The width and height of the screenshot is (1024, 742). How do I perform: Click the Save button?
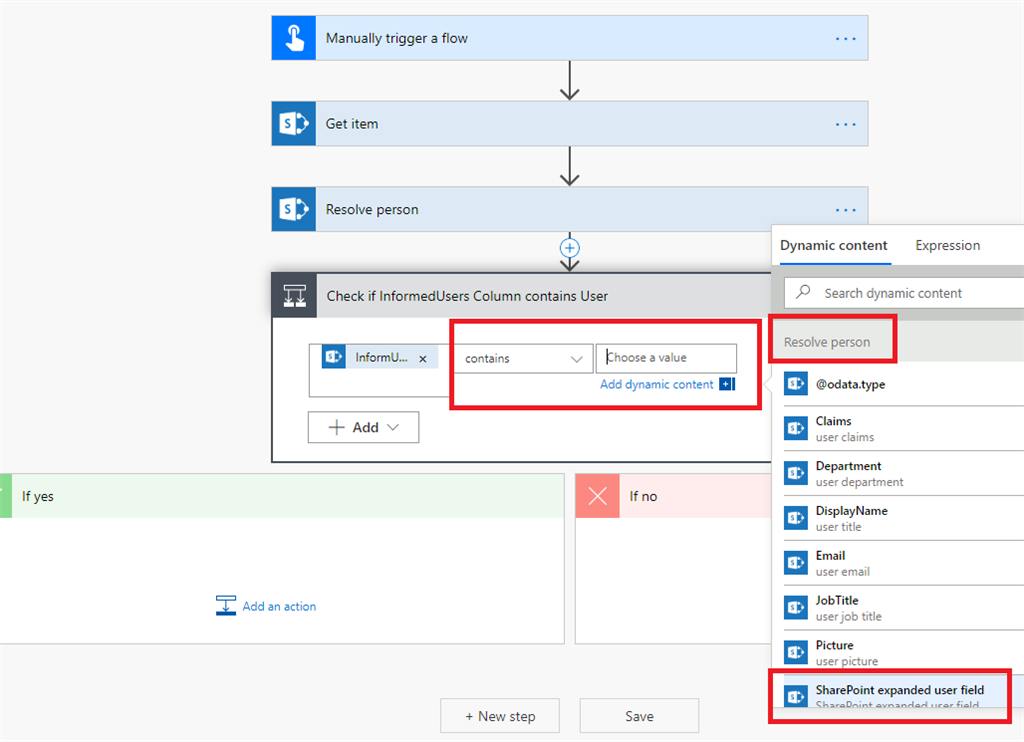click(x=639, y=716)
